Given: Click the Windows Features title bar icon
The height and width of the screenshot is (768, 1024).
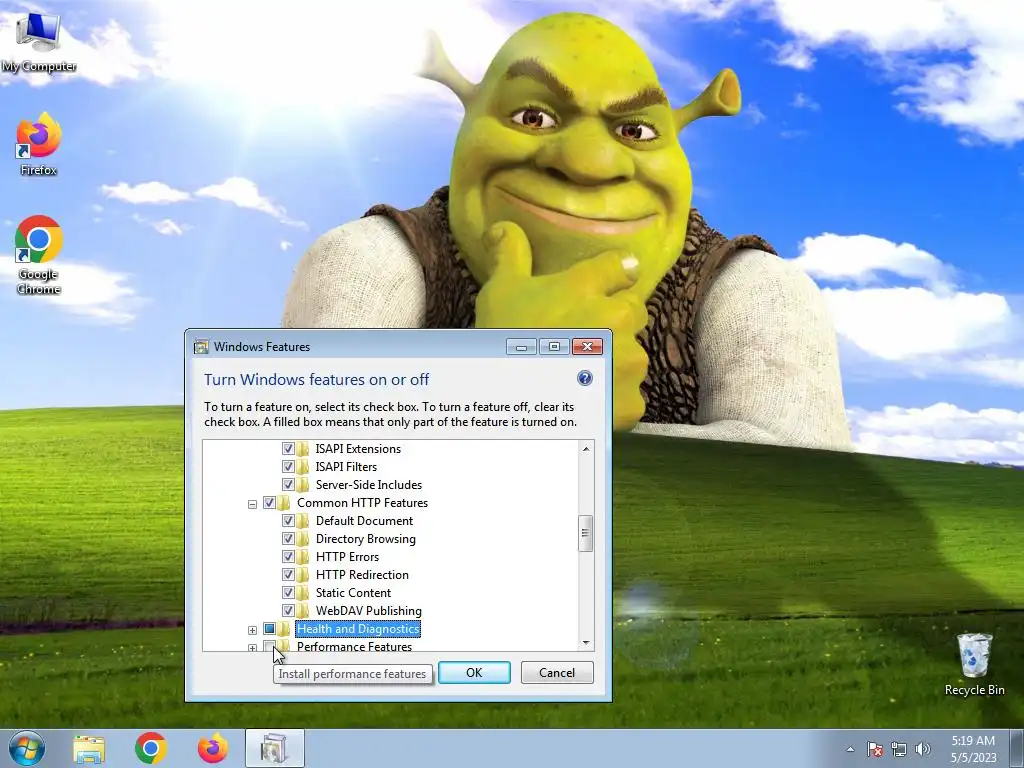Looking at the screenshot, I should pyautogui.click(x=201, y=347).
